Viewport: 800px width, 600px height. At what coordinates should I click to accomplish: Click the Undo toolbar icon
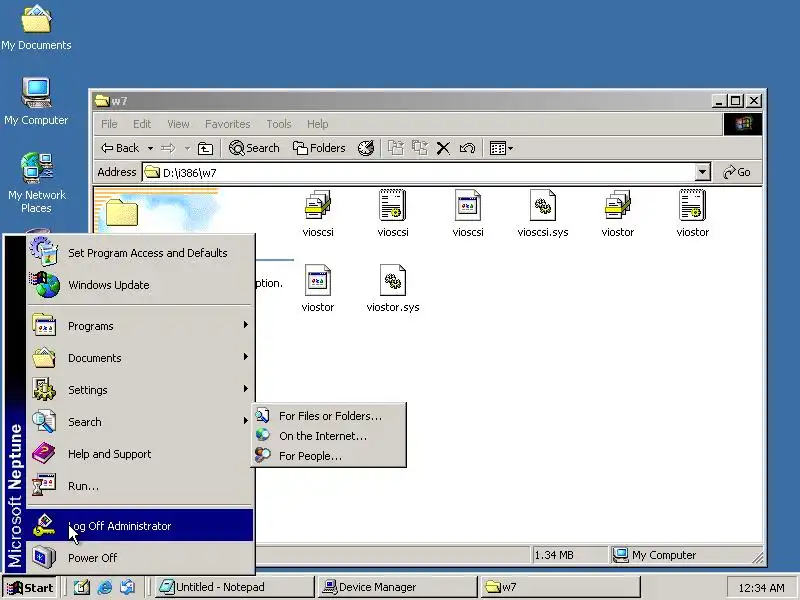pyautogui.click(x=467, y=148)
